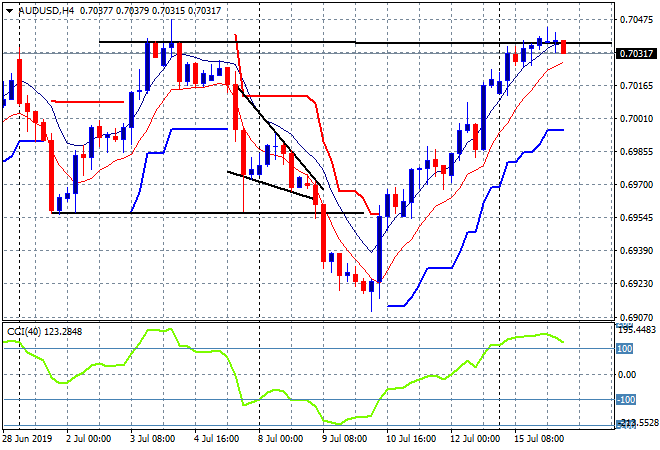Select the lower horizontal support line near 0.69545
660x450 pixels.
click(208, 213)
